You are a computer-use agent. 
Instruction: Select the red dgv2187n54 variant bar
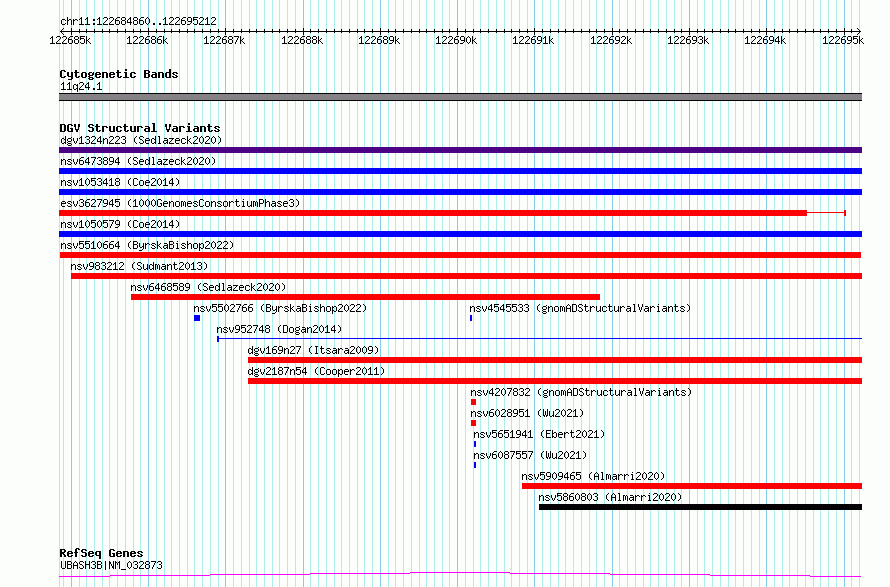(x=555, y=381)
